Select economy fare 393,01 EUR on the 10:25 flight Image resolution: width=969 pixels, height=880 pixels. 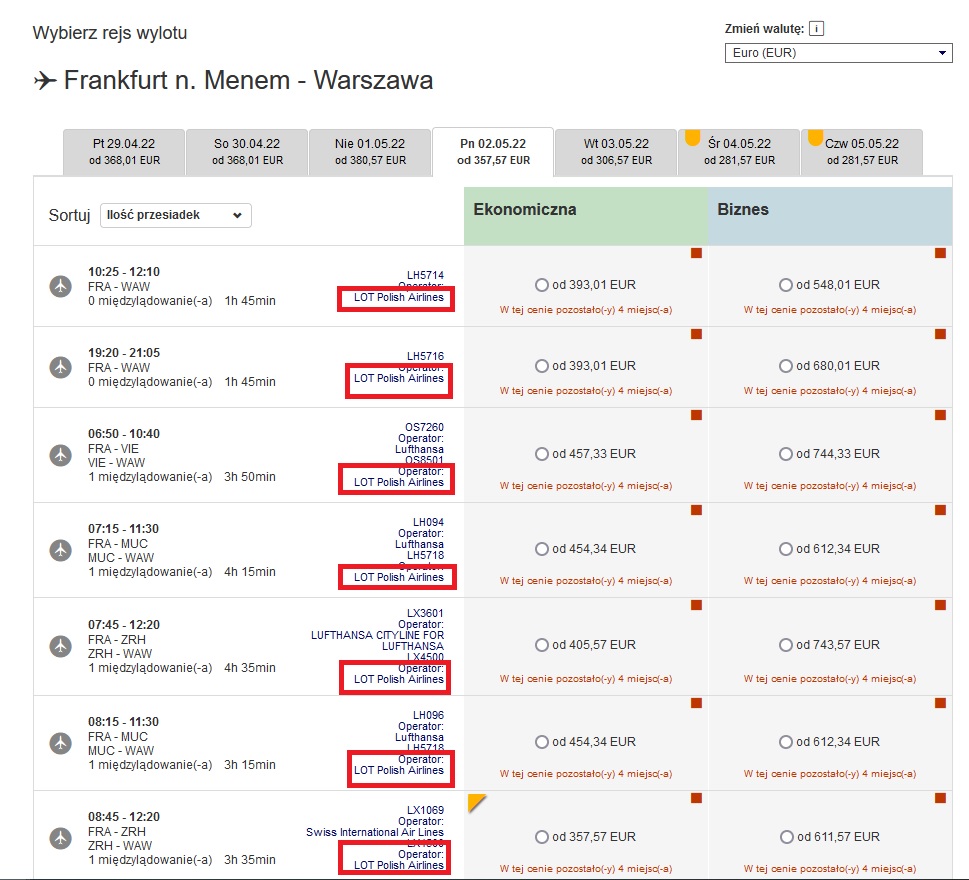(x=542, y=285)
